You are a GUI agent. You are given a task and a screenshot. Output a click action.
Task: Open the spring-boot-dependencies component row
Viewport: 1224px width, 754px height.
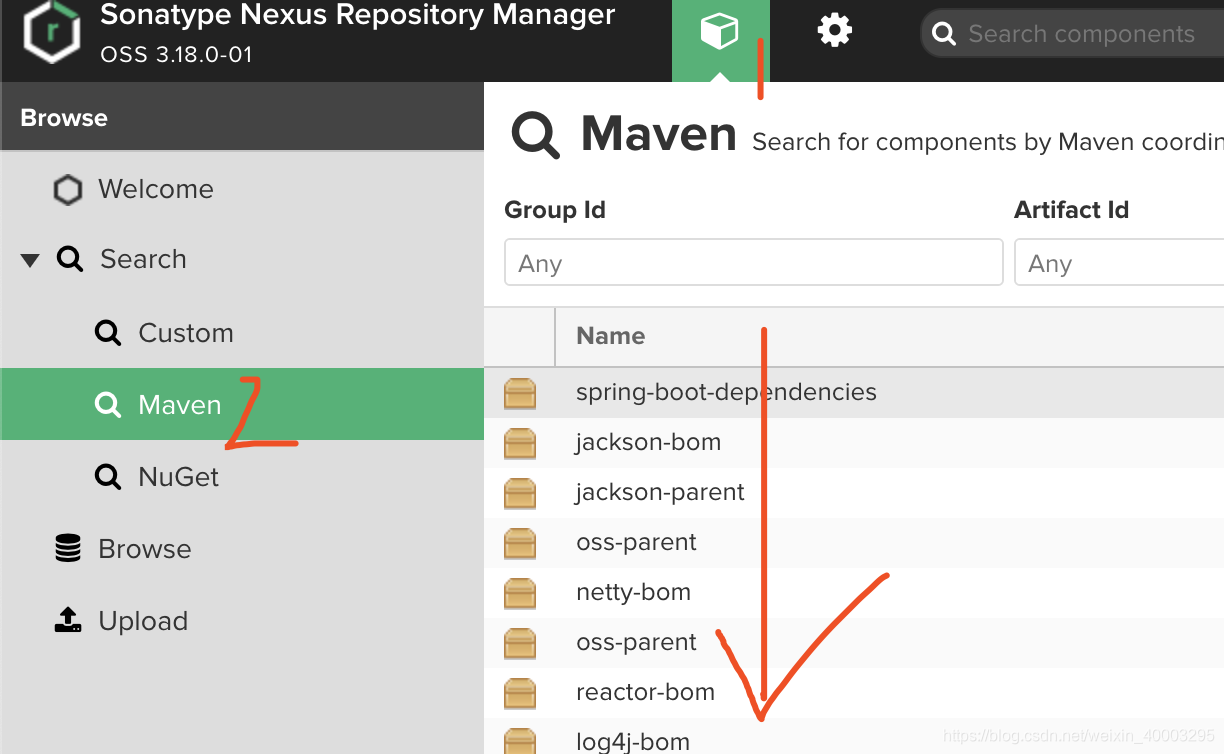[854, 392]
